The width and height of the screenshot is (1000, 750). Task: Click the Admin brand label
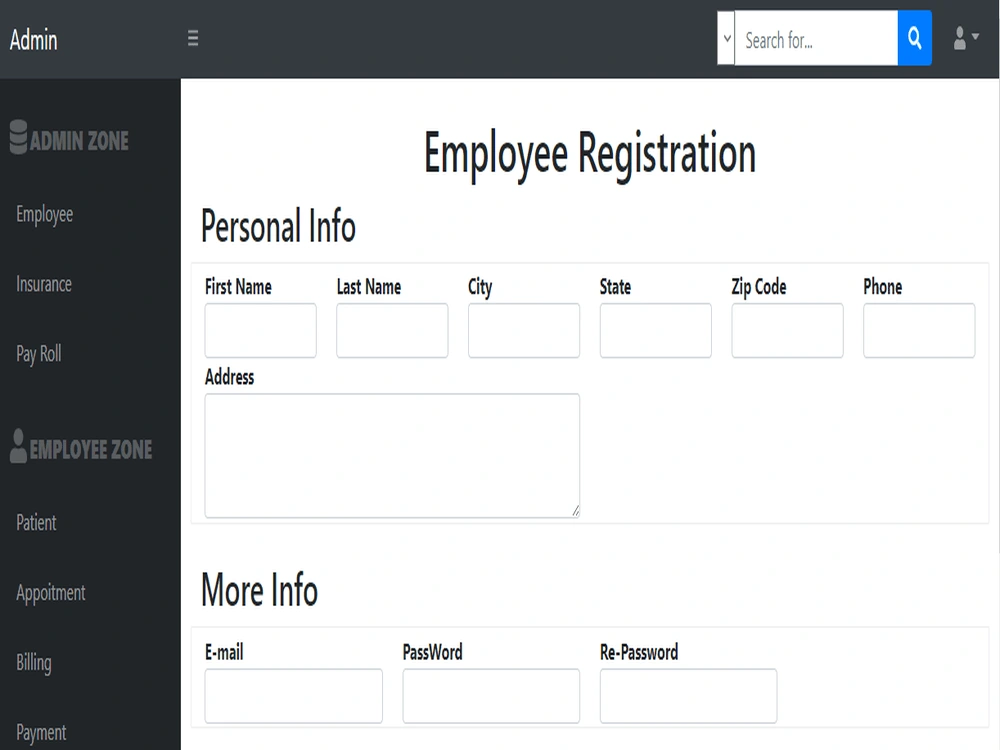[34, 40]
